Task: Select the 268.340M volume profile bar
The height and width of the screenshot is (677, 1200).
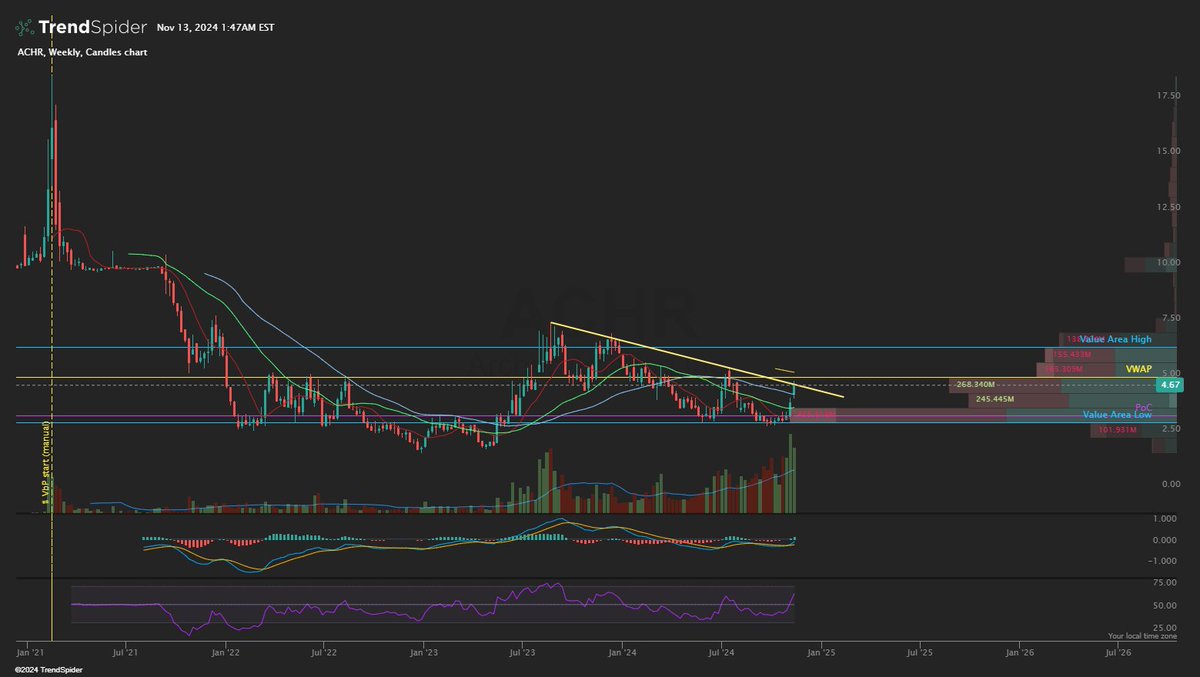Action: 975,384
